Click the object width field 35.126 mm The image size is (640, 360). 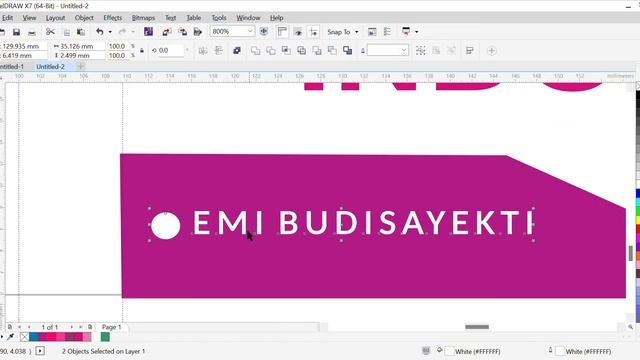pos(78,46)
